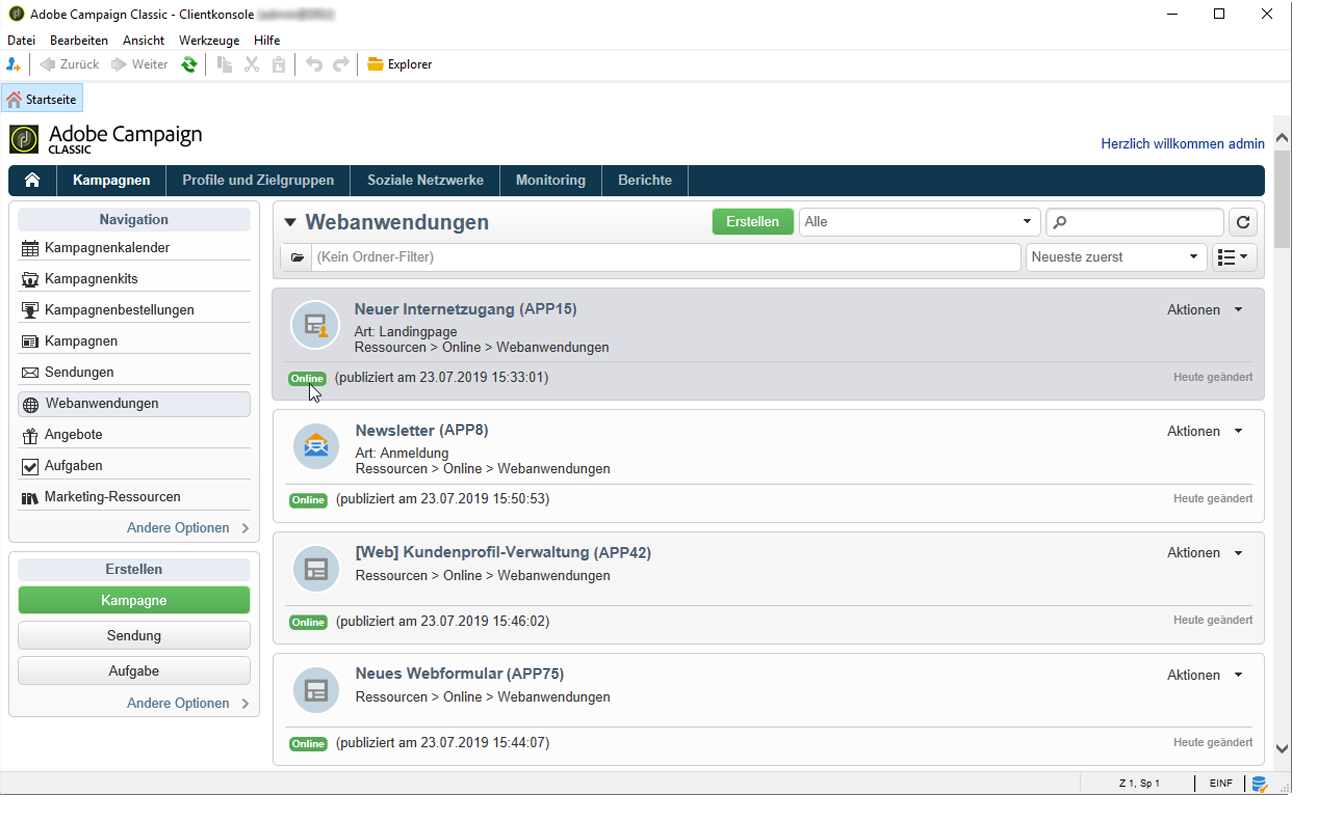Click the Kundenprofil-Verwaltung web app icon
Screen dimensions: 1321x818
pyautogui.click(x=317, y=569)
